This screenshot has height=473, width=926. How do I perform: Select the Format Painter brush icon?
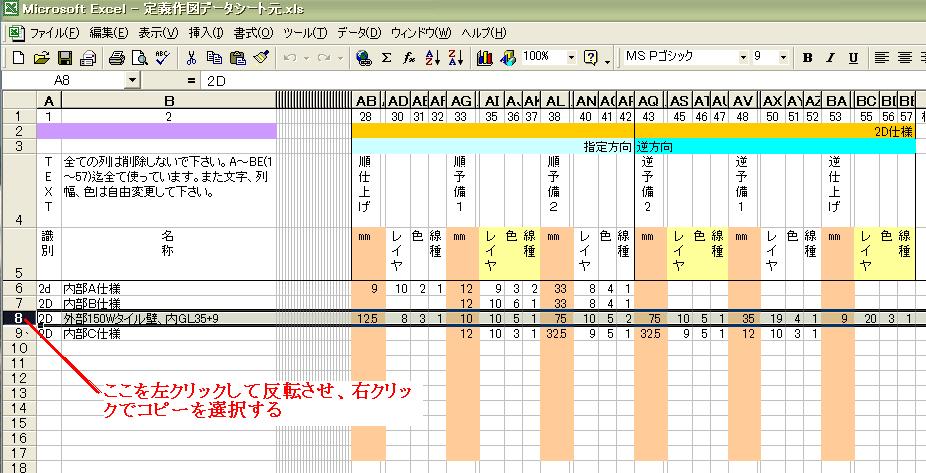[x=261, y=57]
